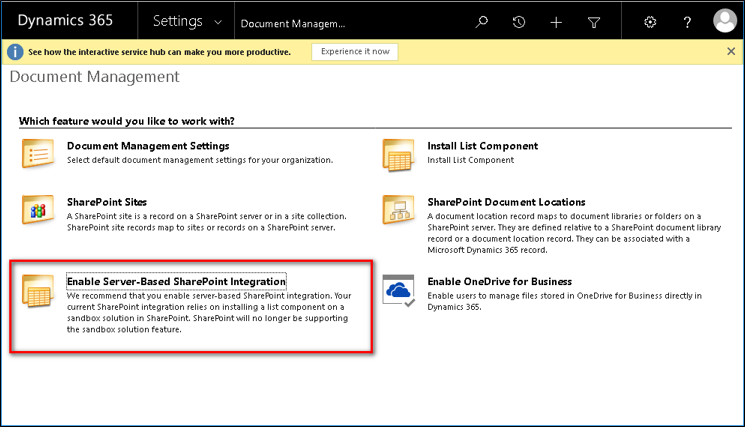This screenshot has width=745, height=427.
Task: Open Enable Server-Based SharePoint Integration link
Action: [x=176, y=281]
